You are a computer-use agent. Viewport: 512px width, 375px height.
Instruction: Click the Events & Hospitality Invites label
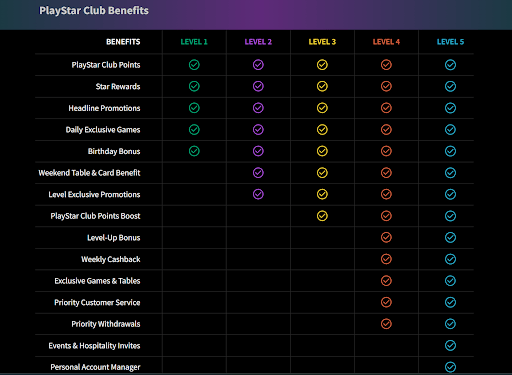point(94,346)
